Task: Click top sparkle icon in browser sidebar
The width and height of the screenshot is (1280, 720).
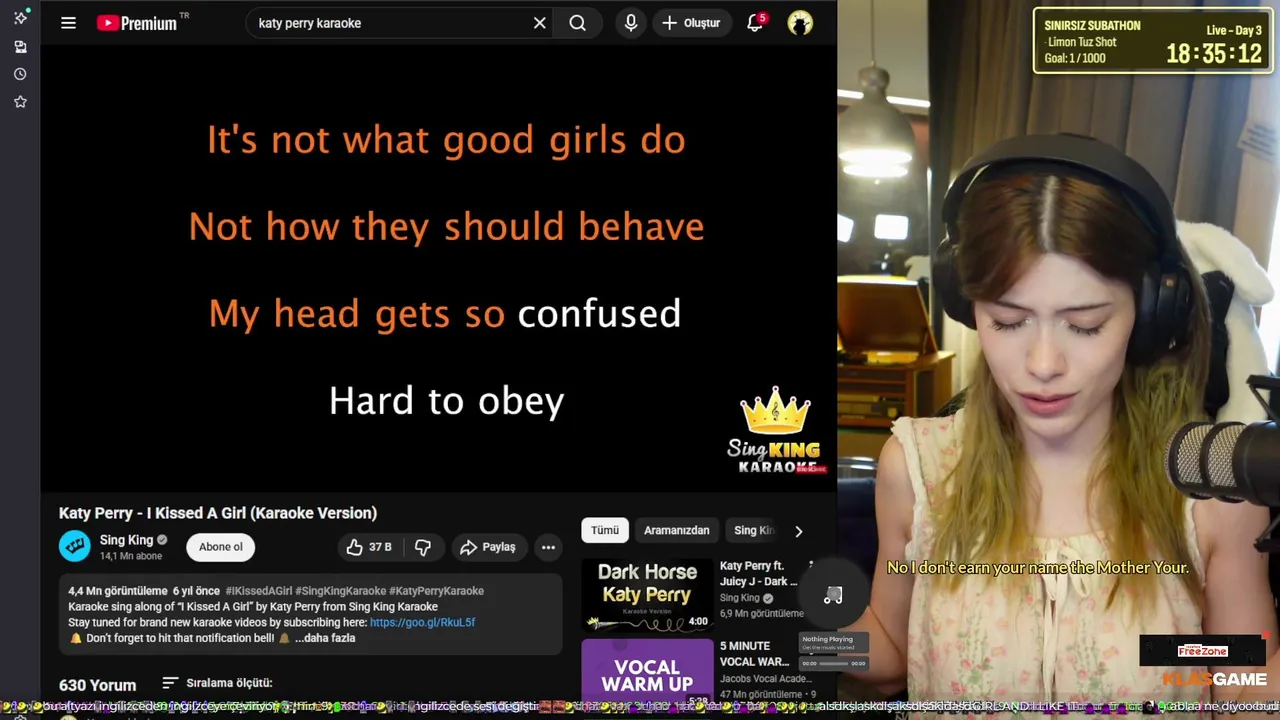Action: tap(20, 17)
